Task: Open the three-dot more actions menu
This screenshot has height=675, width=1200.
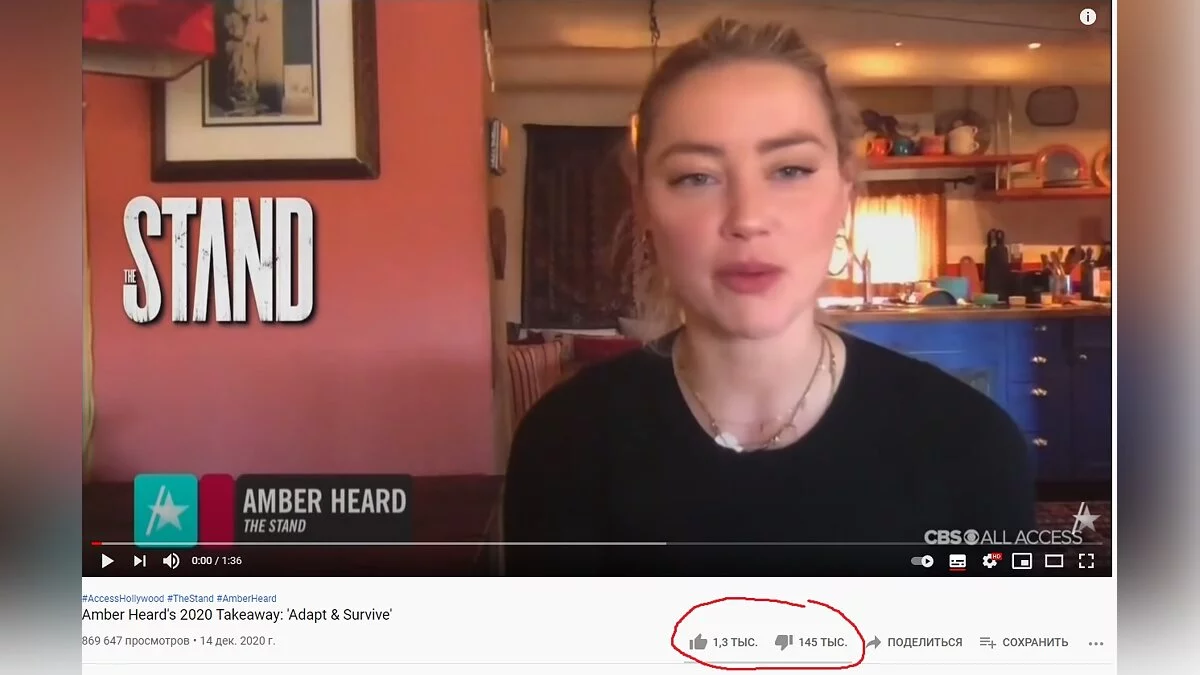Action: (x=1096, y=643)
